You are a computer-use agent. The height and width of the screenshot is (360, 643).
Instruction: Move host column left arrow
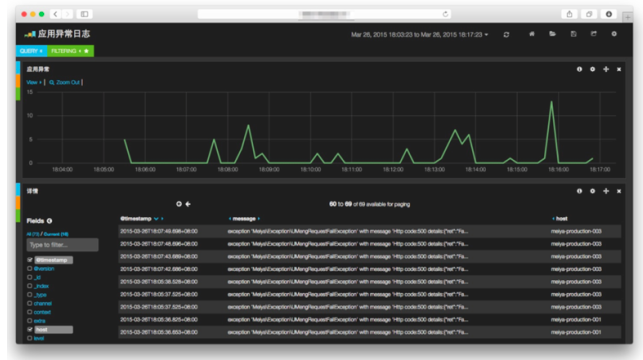(x=553, y=219)
